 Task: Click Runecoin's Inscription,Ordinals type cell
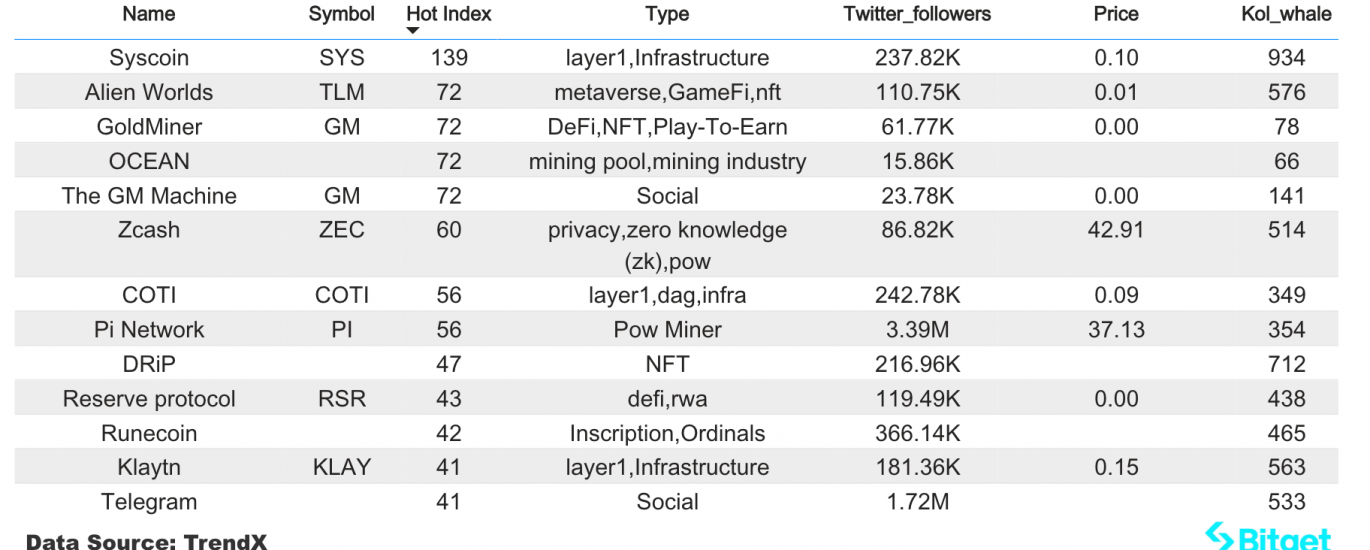tap(667, 433)
